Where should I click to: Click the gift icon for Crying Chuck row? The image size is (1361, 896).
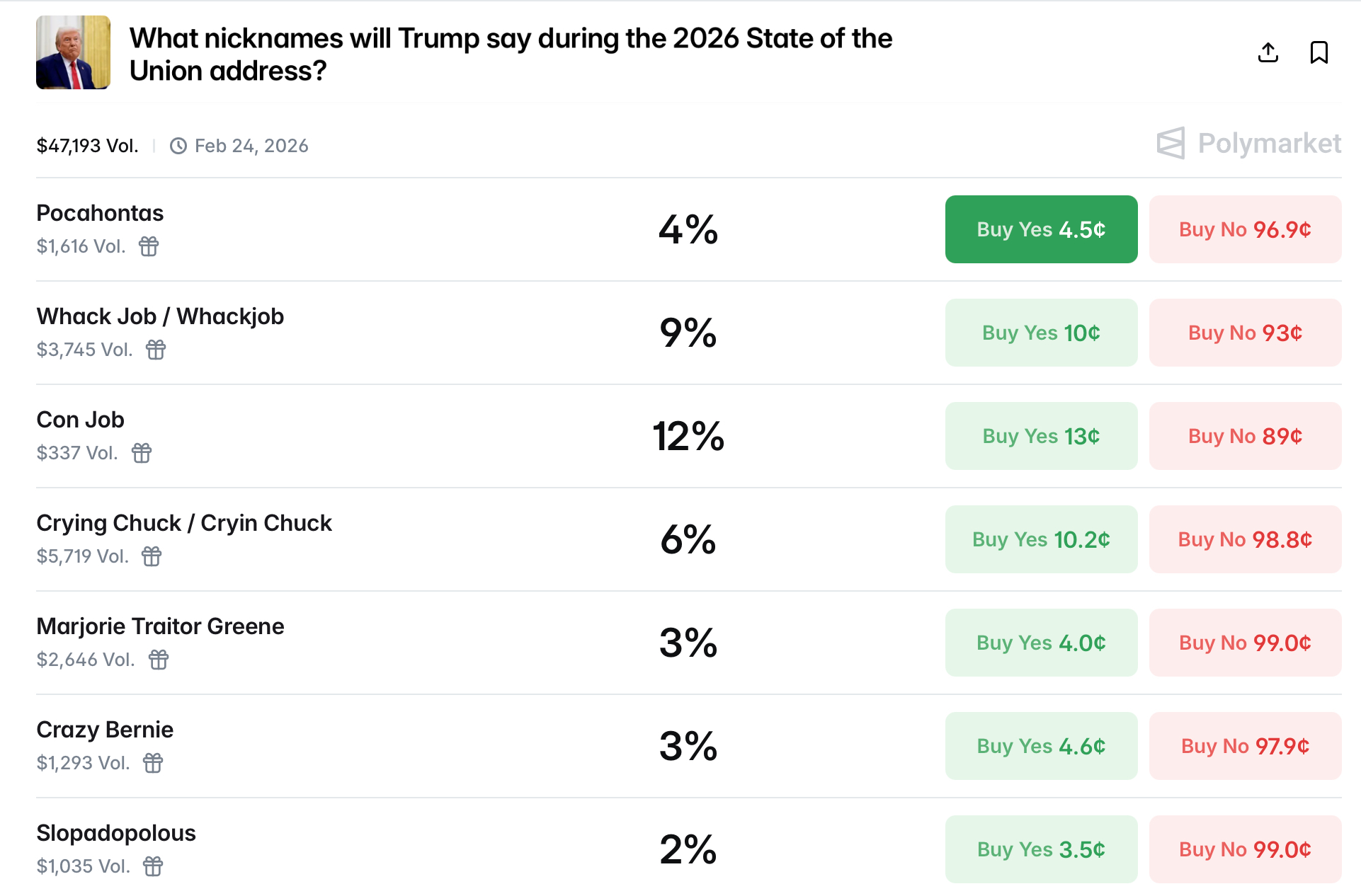pos(152,556)
